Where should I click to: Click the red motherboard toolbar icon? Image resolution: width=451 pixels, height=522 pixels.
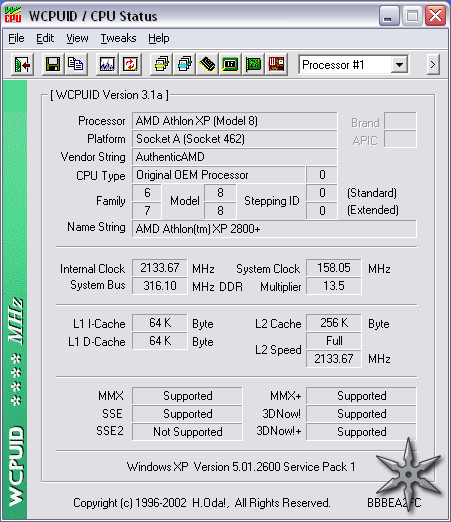click(x=276, y=64)
